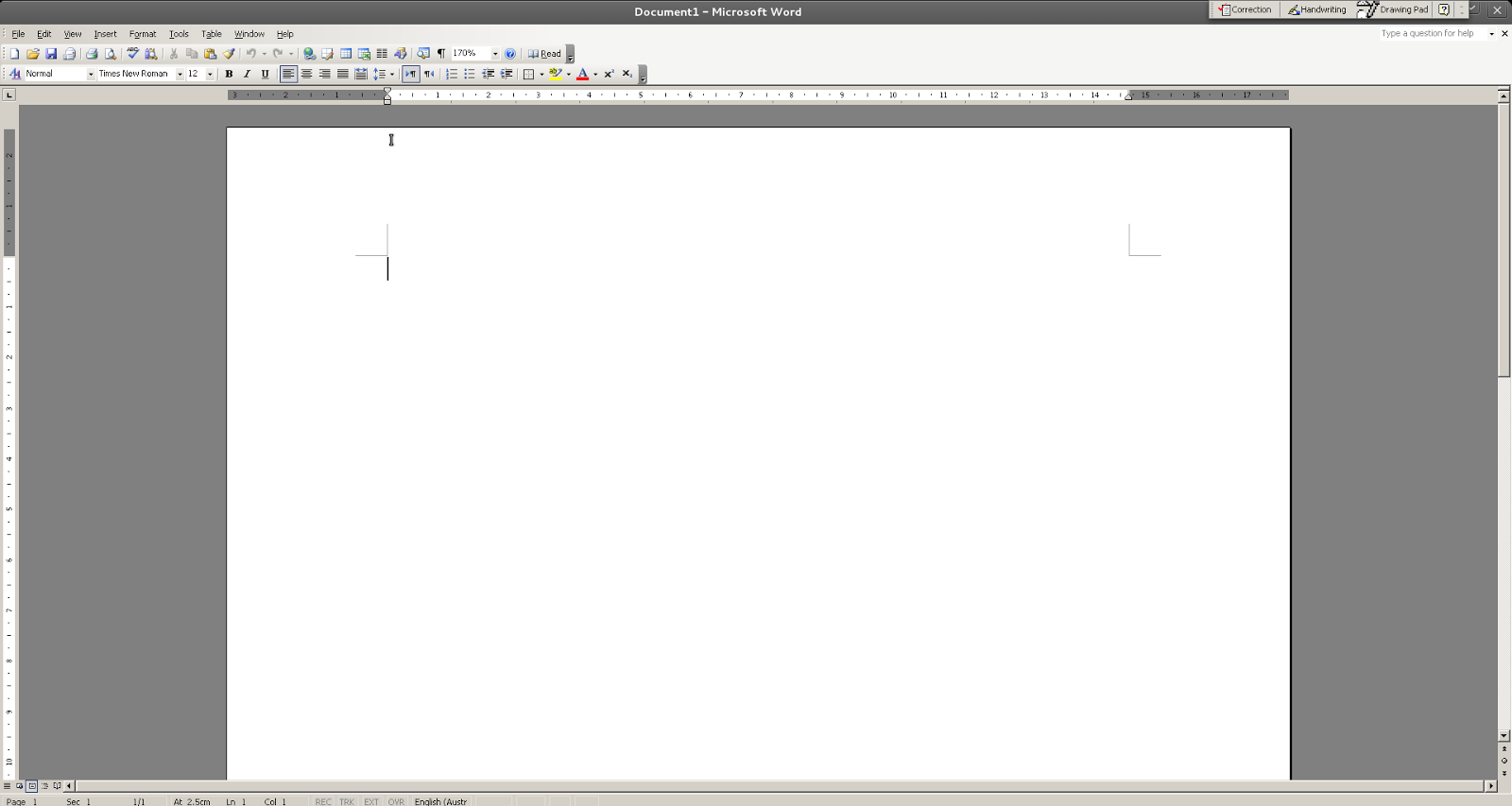Image resolution: width=1512 pixels, height=806 pixels.
Task: Open the Edit menu
Action: pyautogui.click(x=44, y=34)
